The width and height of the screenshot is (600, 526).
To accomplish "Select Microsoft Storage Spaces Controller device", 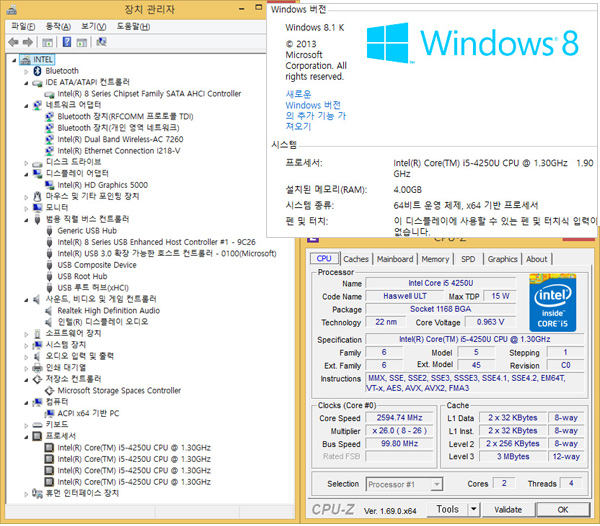I will (x=119, y=391).
